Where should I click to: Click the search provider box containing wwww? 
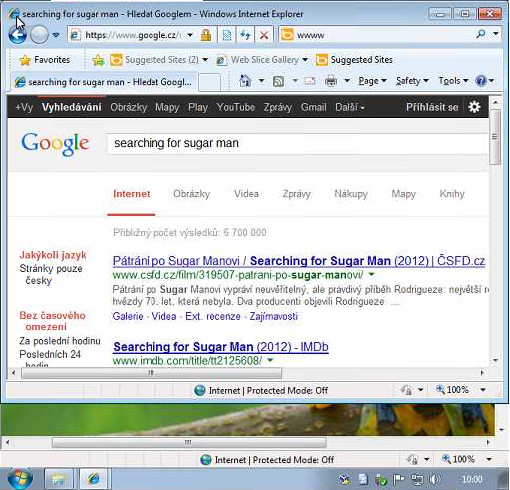click(377, 35)
